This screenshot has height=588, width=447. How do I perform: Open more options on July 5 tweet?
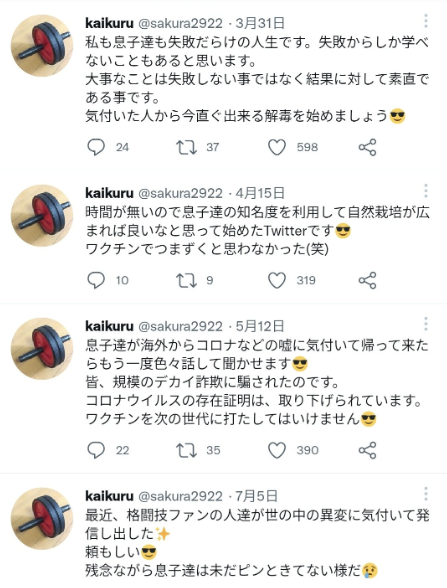(x=426, y=494)
